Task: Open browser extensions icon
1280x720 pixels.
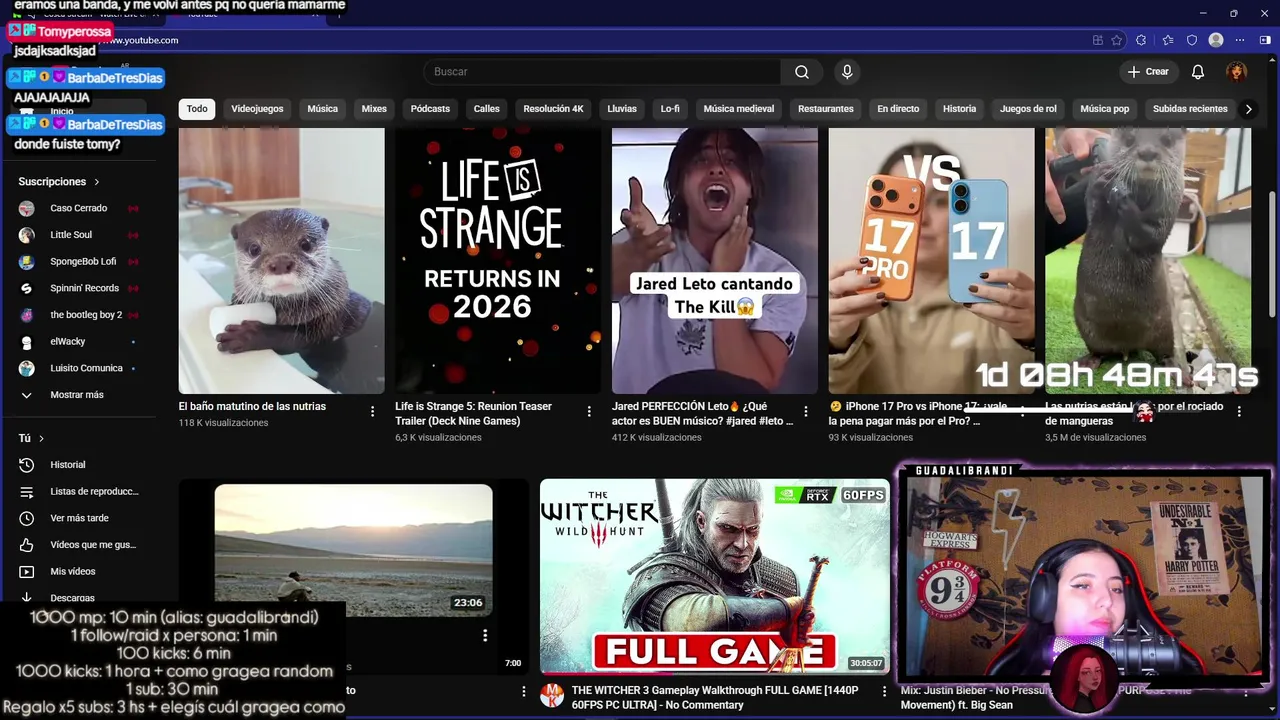Action: pyautogui.click(x=1141, y=40)
